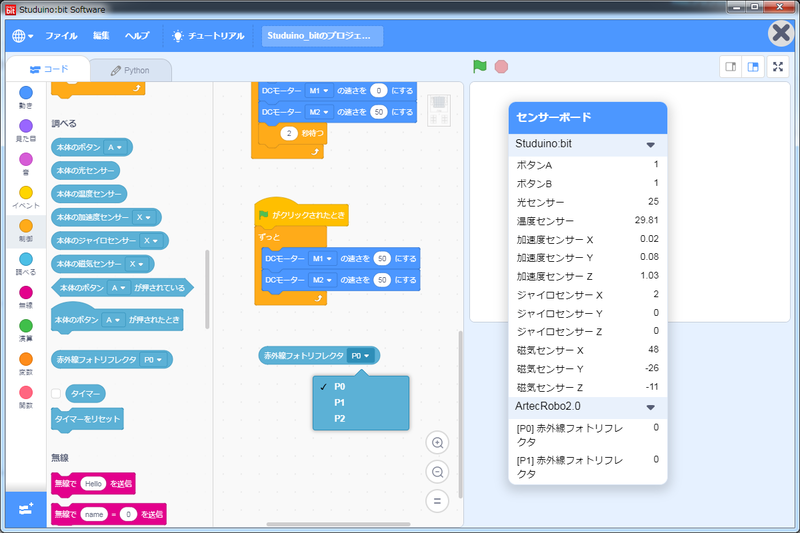Screen dimensions: 800x533
Task: Click the 無線で Hello を送信 block
Action: click(x=93, y=484)
